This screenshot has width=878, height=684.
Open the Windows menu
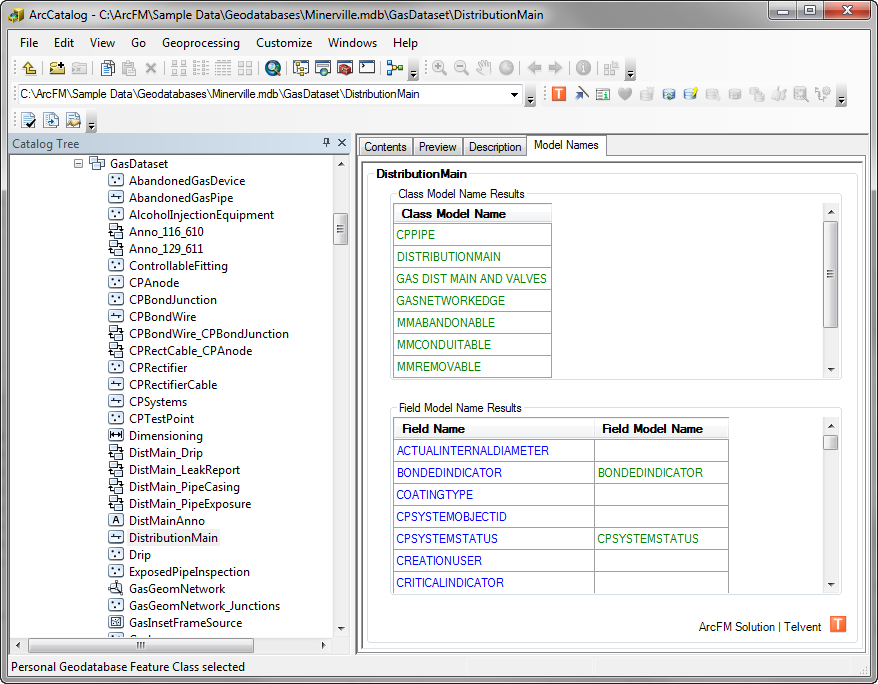[x=352, y=43]
